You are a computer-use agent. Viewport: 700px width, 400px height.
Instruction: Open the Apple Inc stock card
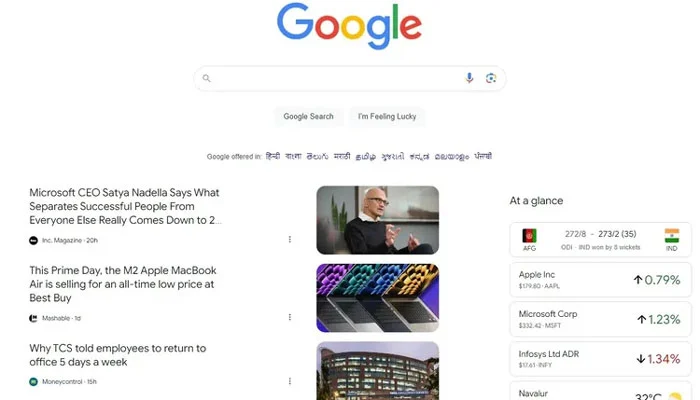tap(600, 280)
